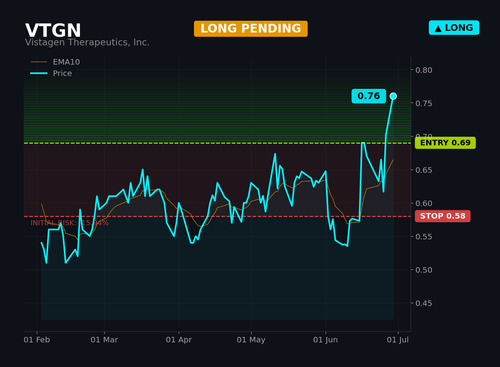Click the Price legend label
The width and height of the screenshot is (500, 367).
[x=62, y=73]
